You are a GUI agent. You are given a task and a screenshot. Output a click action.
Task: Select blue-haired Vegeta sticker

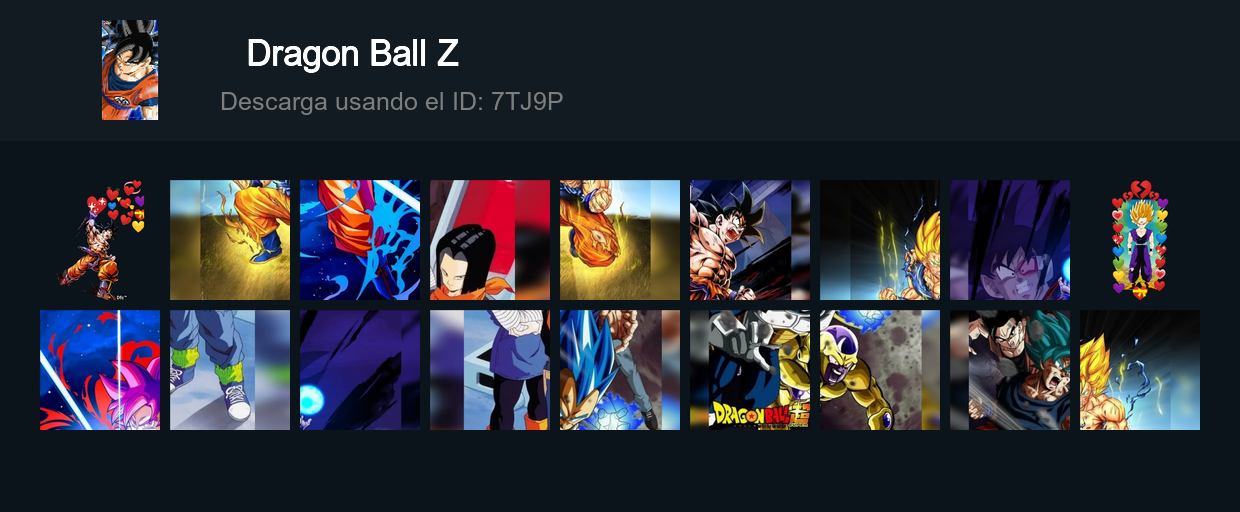point(620,370)
